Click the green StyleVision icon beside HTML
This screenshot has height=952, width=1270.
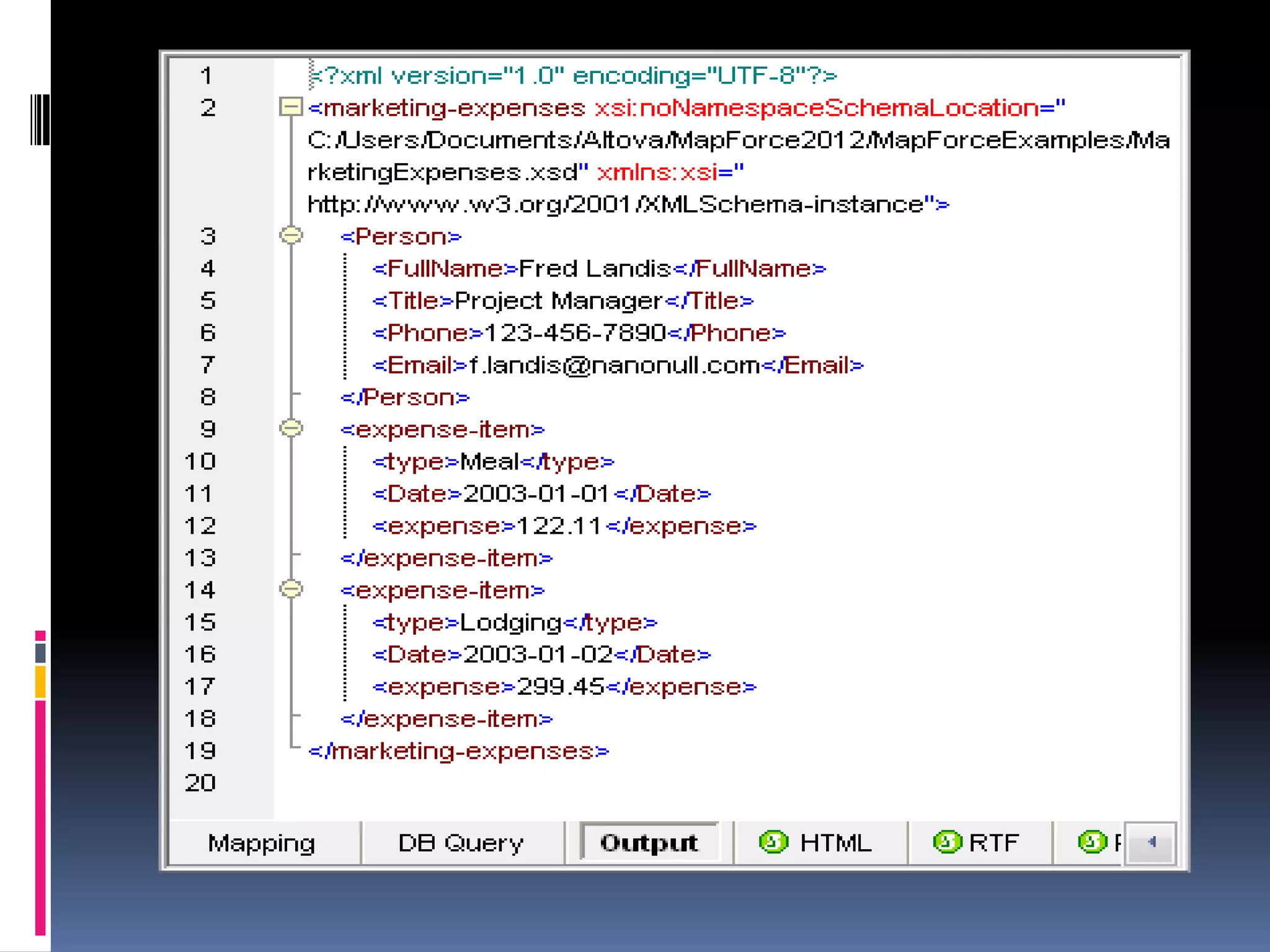pos(773,842)
